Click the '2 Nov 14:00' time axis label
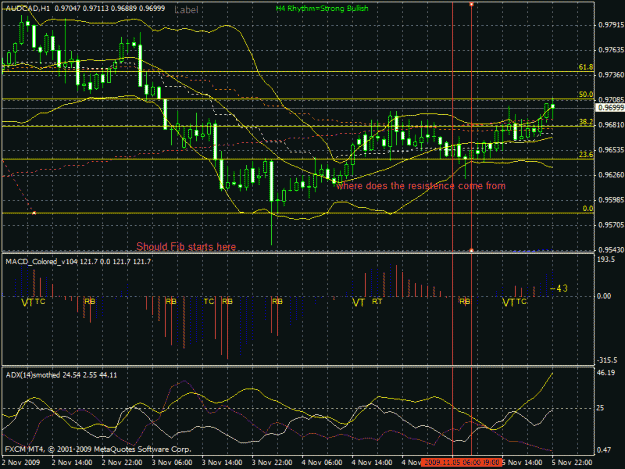 coord(72,462)
